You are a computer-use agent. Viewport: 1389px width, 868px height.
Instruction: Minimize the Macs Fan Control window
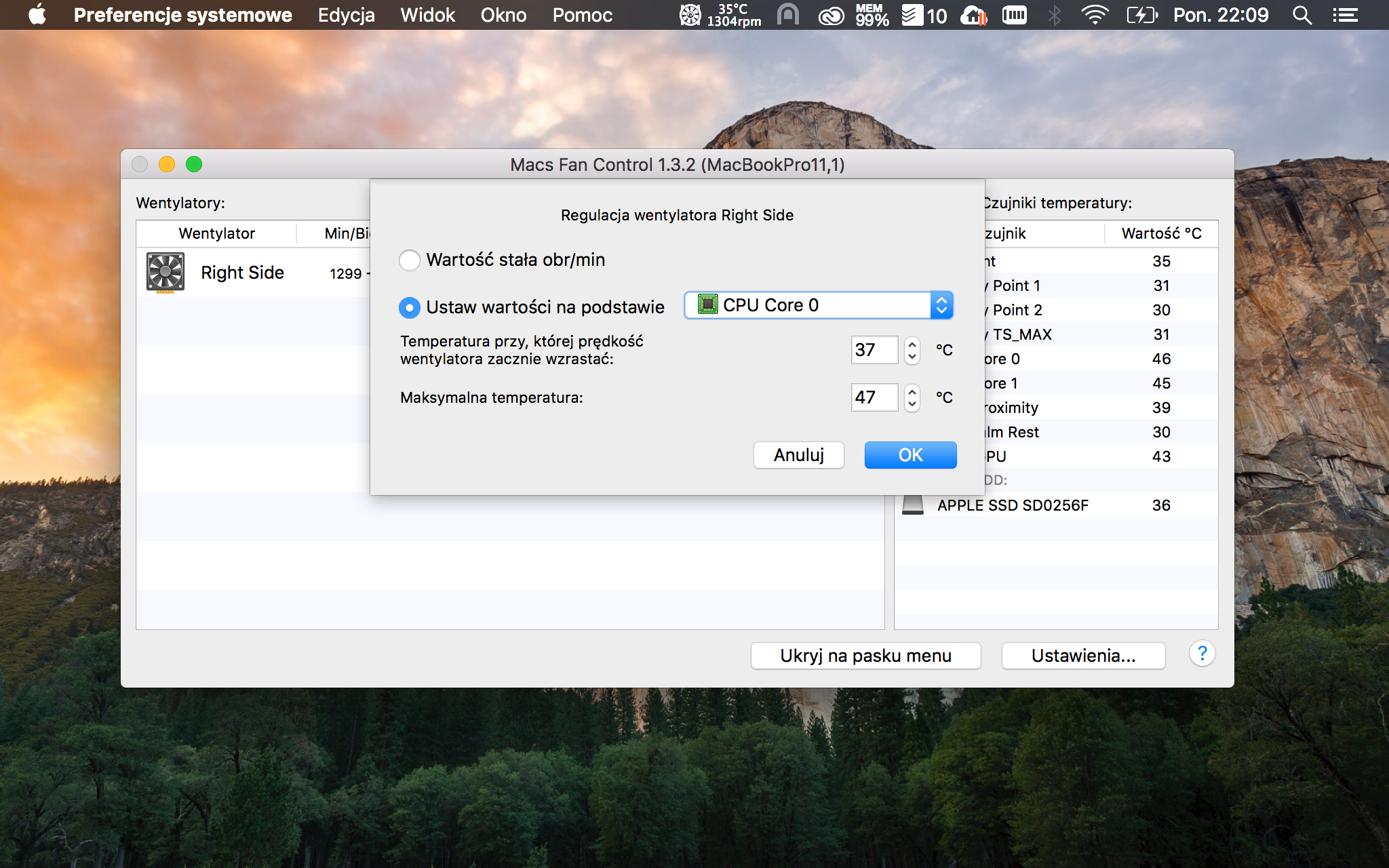(x=167, y=164)
